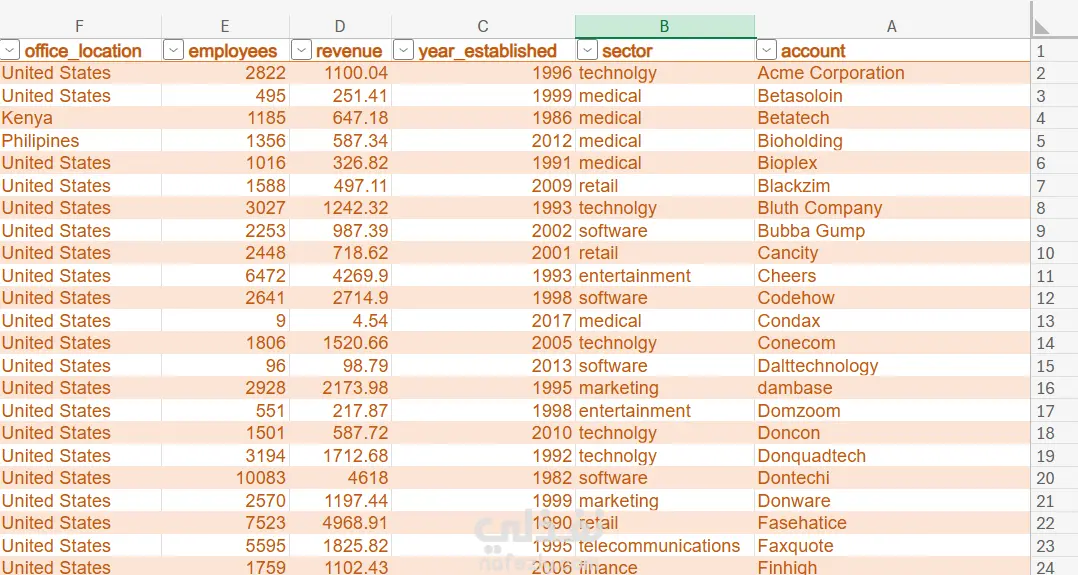The width and height of the screenshot is (1078, 575).
Task: Open the account column filter dropdown
Action: pos(766,50)
